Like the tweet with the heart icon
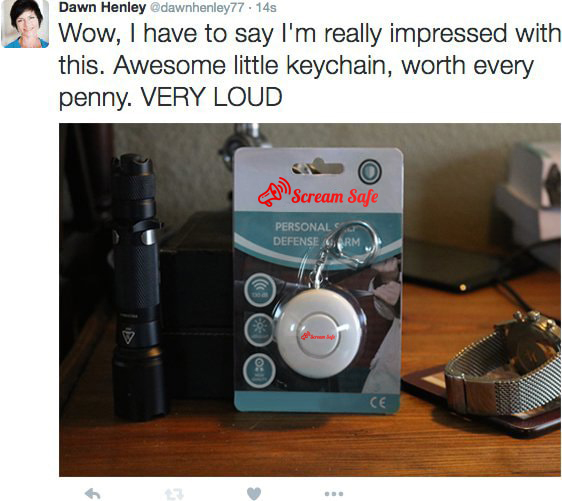Screen dimensions: 562x501 point(254,493)
